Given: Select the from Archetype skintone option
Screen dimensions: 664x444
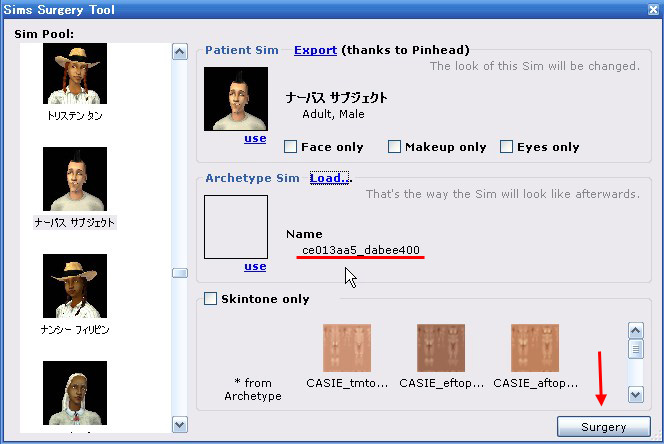Looking at the screenshot, I should point(253,389).
